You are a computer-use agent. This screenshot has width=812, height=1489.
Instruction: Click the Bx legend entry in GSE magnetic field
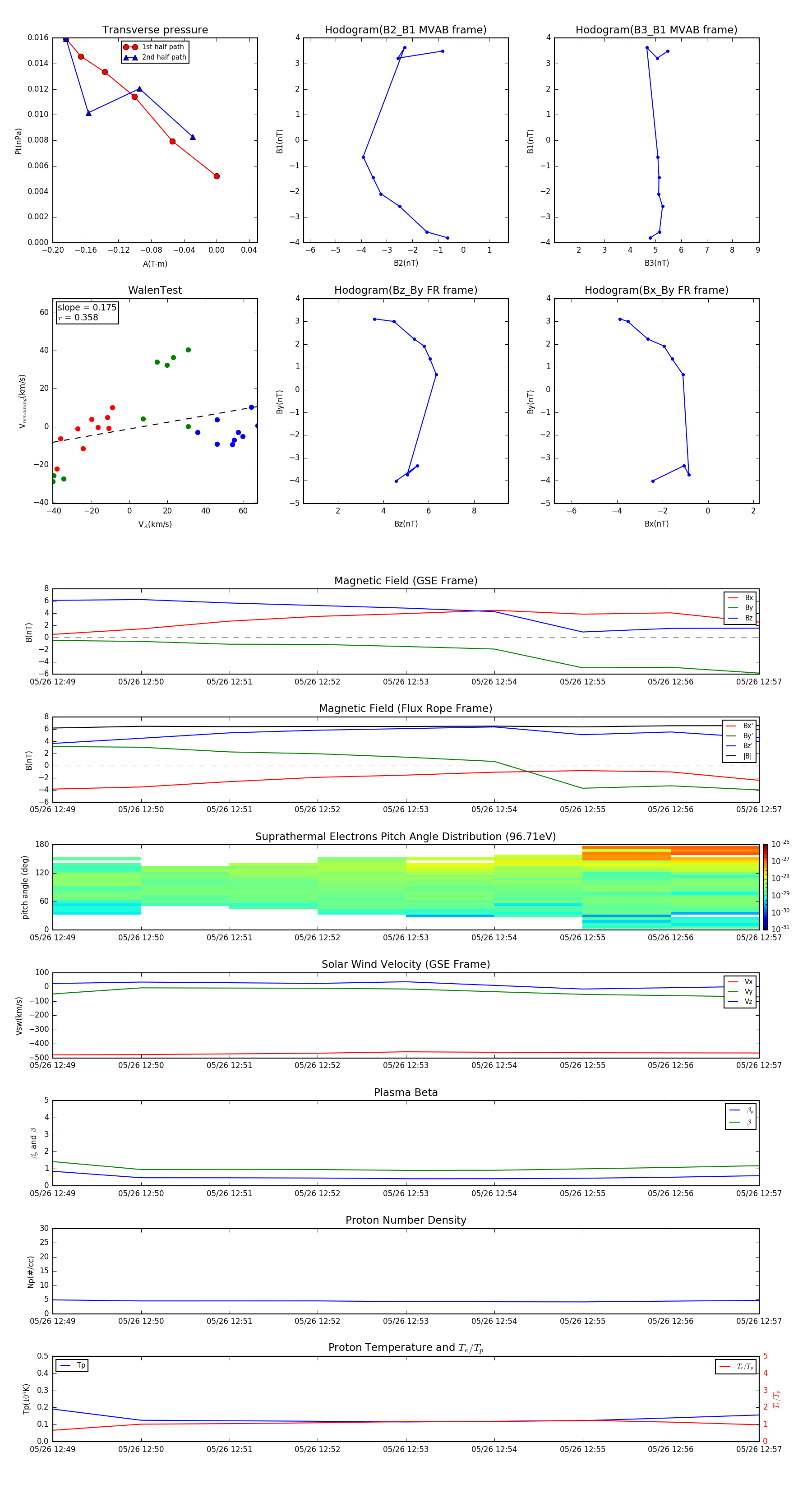[740, 598]
